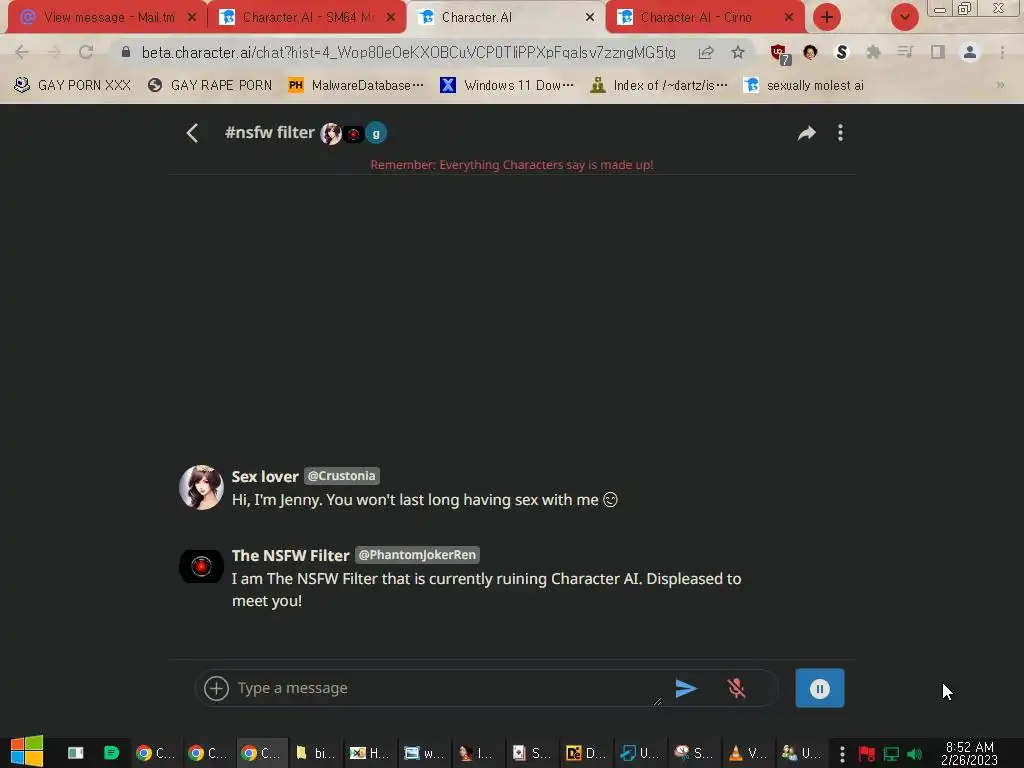Click the plus icon in message box
Image resolution: width=1024 pixels, height=768 pixels.
(x=216, y=688)
